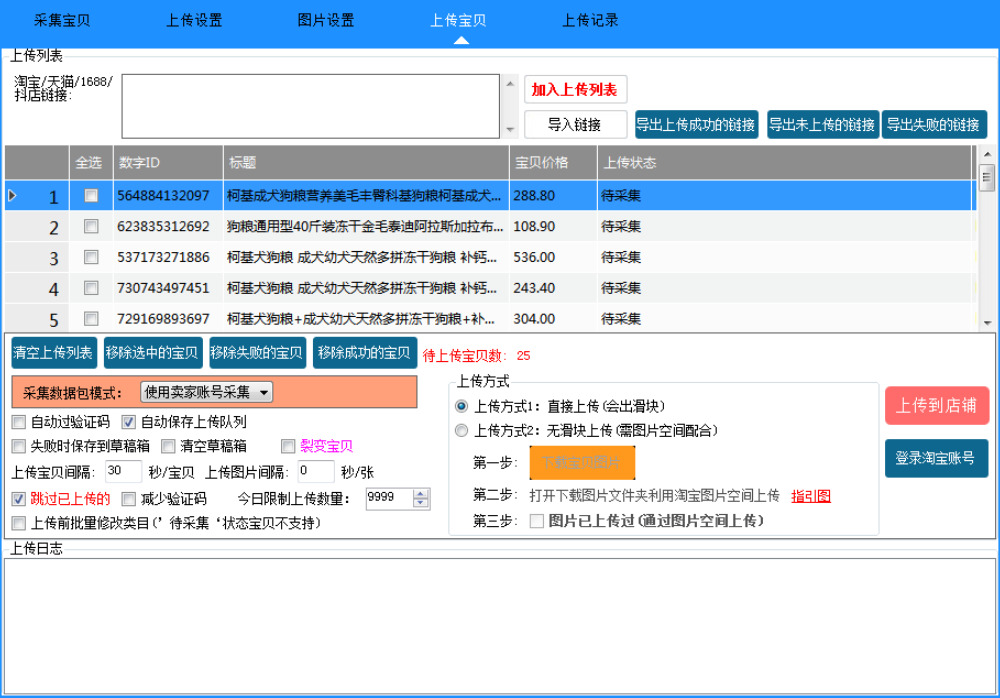
Task: Click the 淘宝/天猫 link input box
Action: pyautogui.click(x=310, y=106)
